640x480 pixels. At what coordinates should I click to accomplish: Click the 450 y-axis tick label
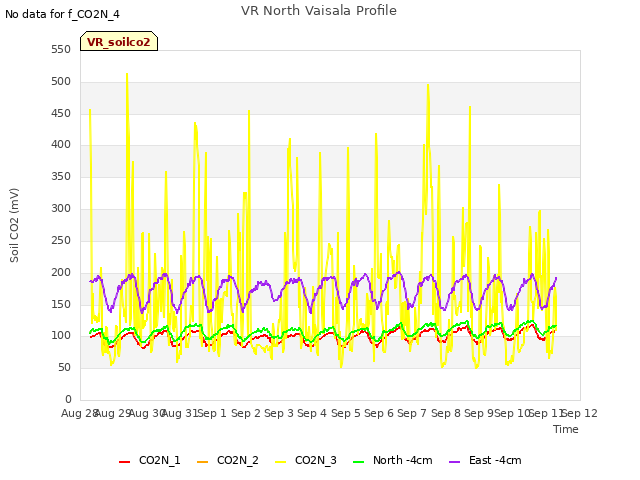[61, 113]
